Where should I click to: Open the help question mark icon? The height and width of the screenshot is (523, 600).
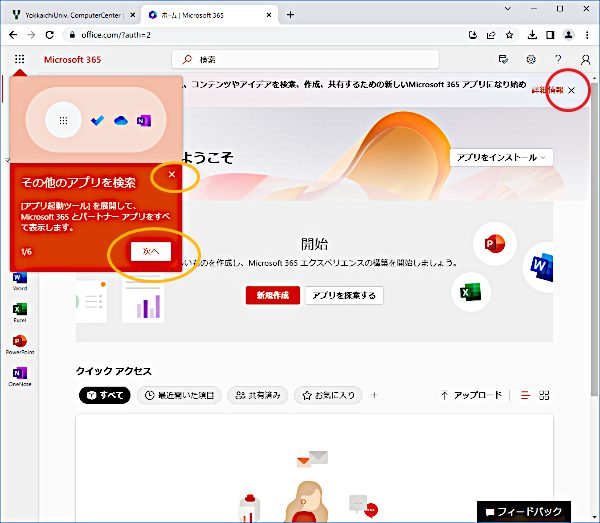558,59
